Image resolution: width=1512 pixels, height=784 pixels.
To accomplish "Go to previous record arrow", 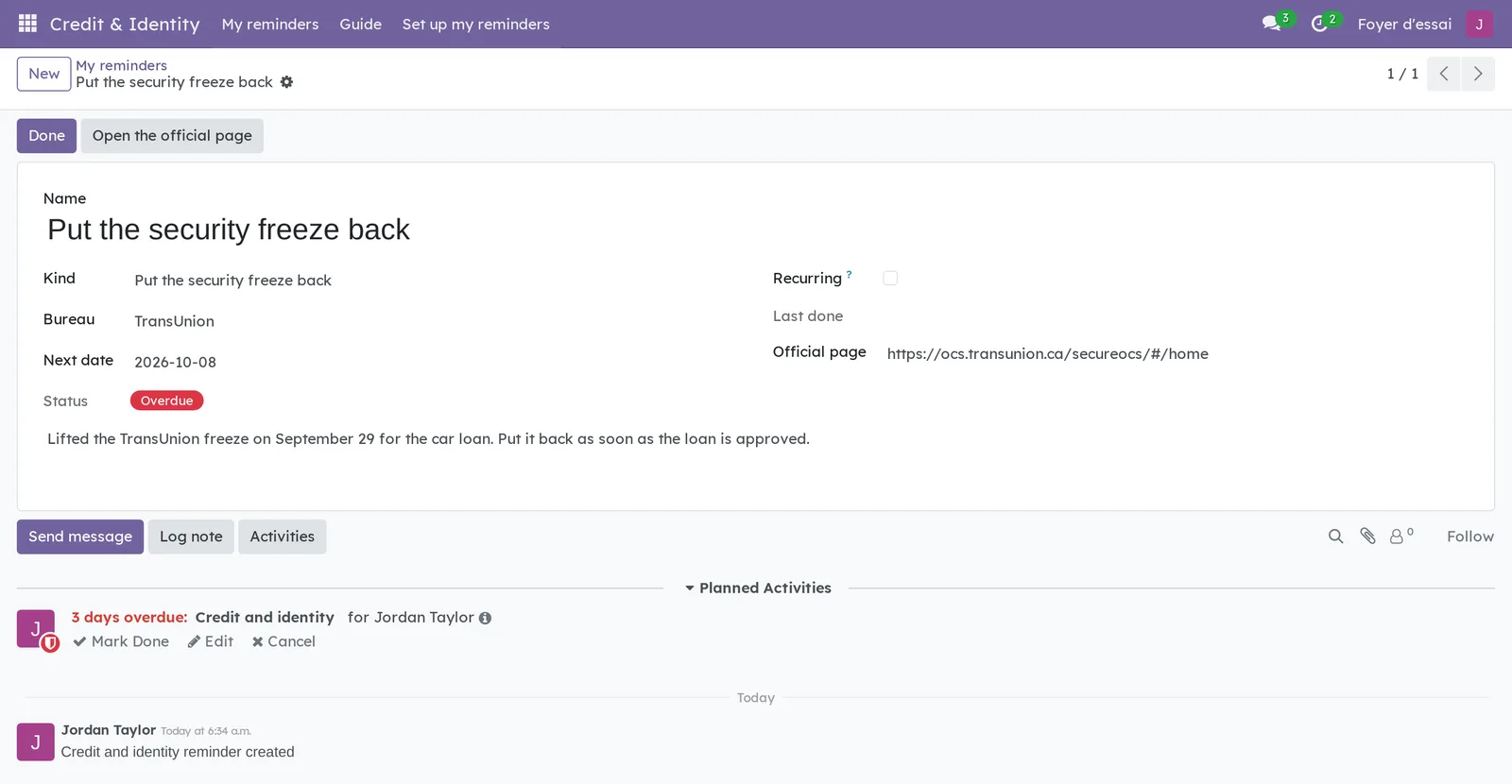I will (1444, 74).
